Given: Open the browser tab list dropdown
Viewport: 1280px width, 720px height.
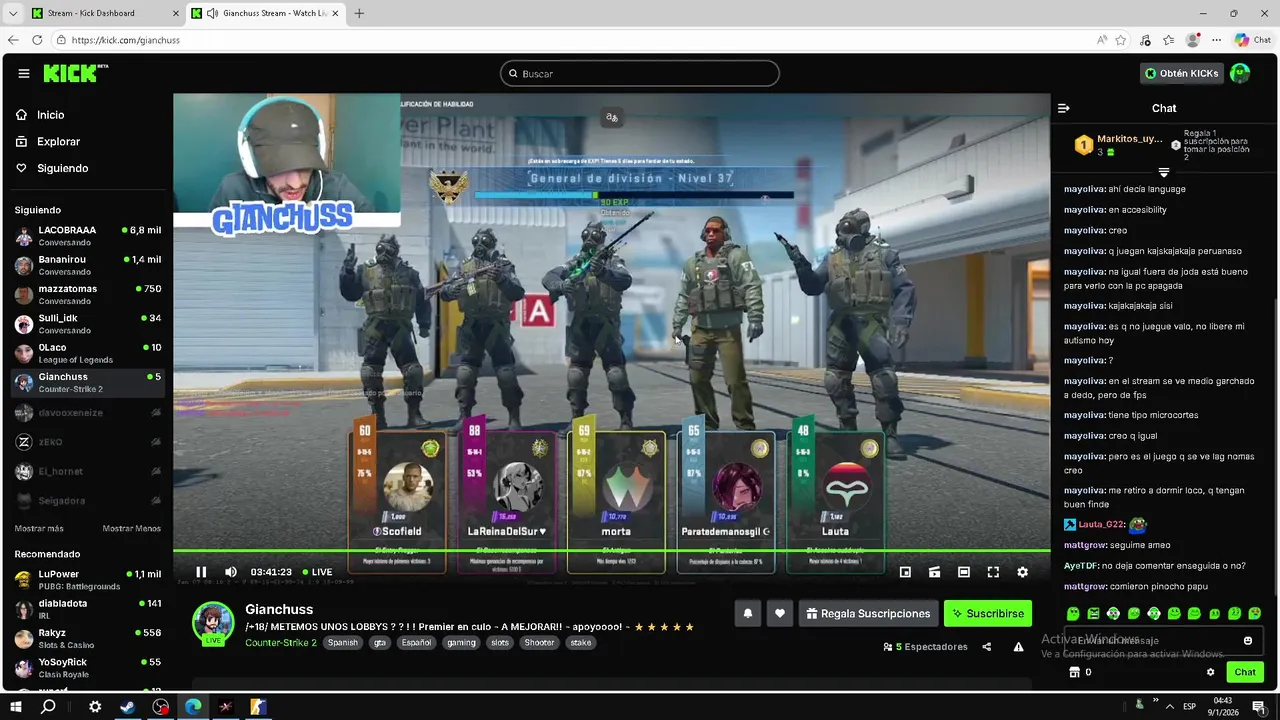Looking at the screenshot, I should pos(13,13).
